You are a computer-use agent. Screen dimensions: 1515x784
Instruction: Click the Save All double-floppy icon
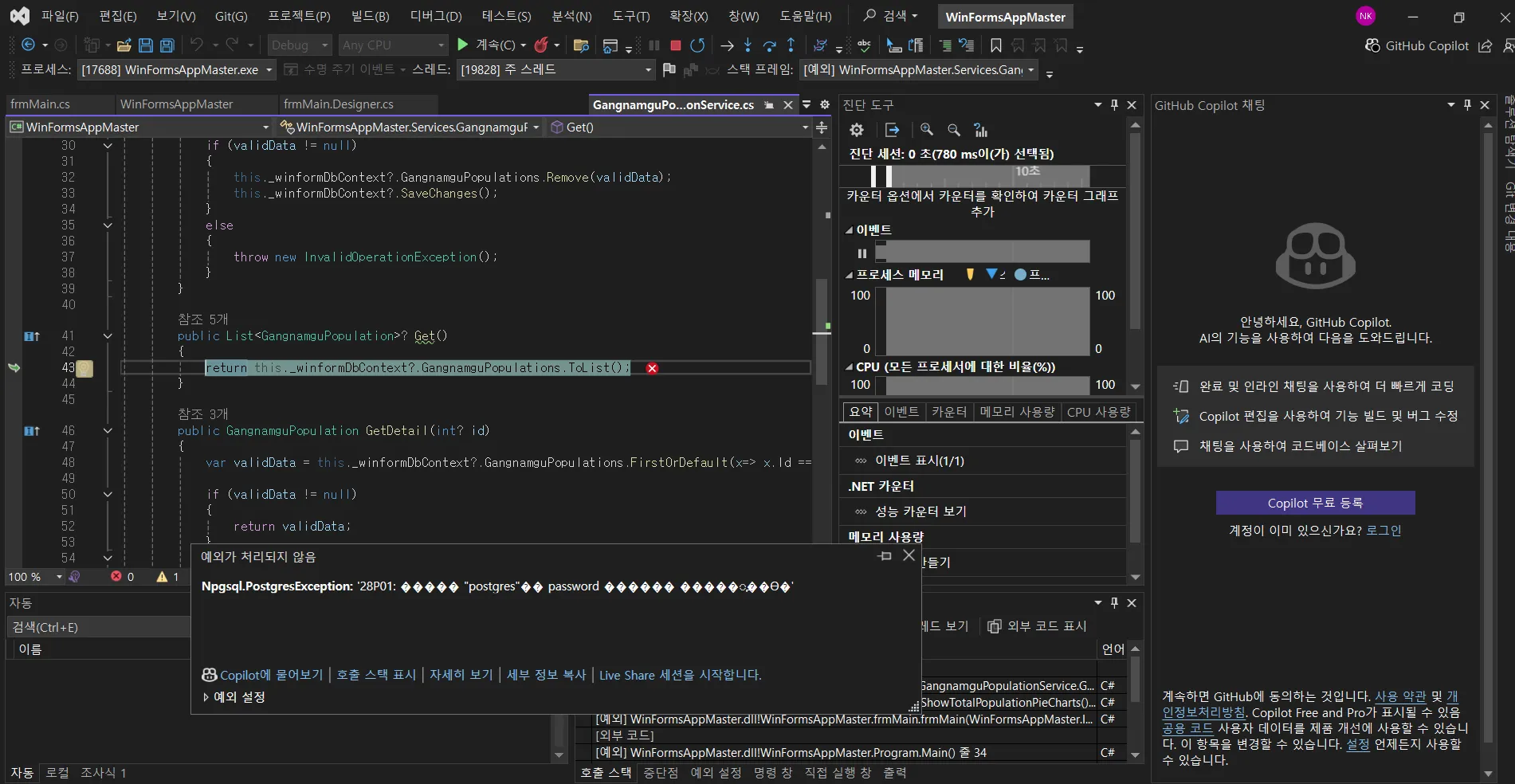(x=167, y=45)
